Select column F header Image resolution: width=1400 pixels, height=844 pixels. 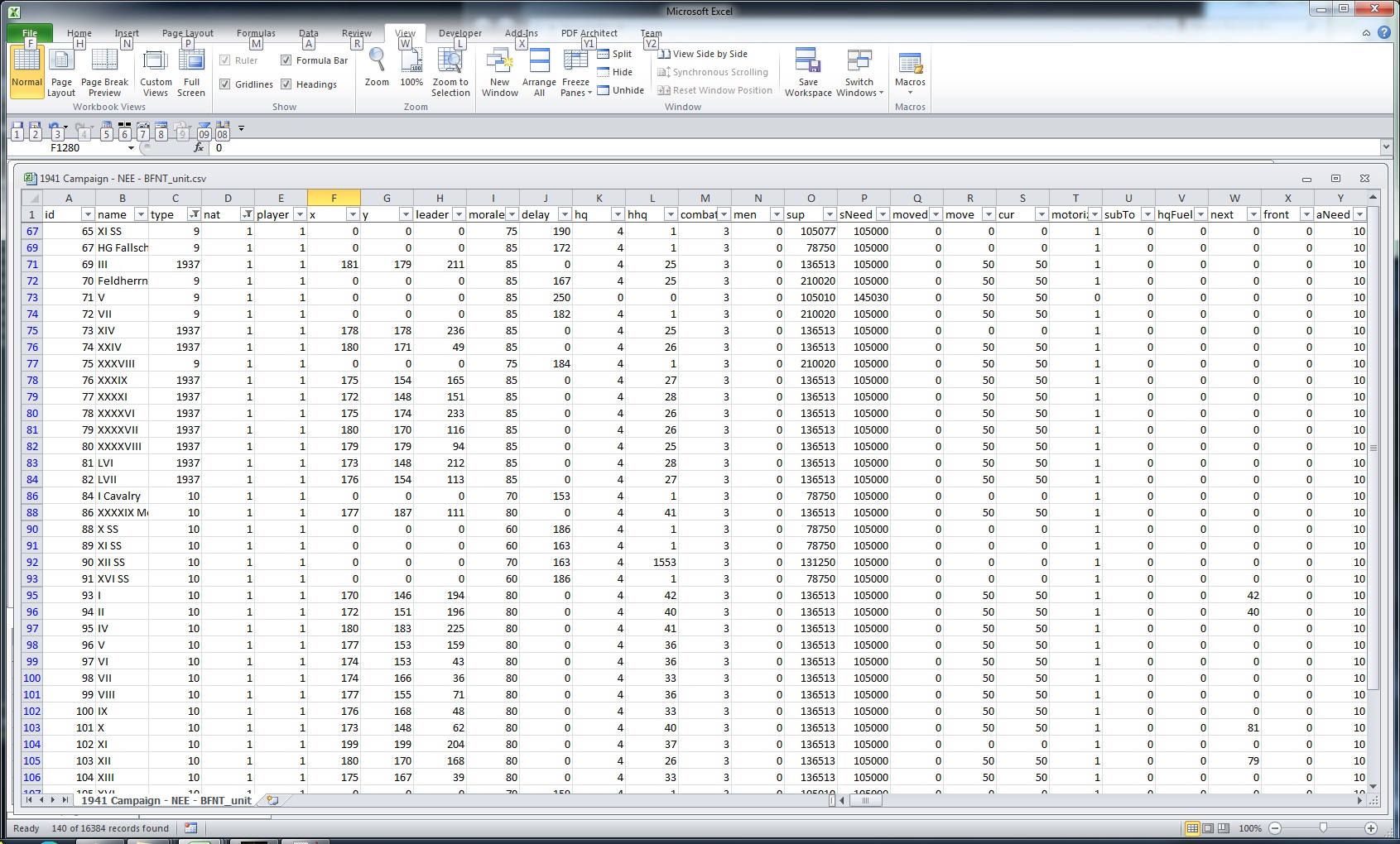coord(334,198)
